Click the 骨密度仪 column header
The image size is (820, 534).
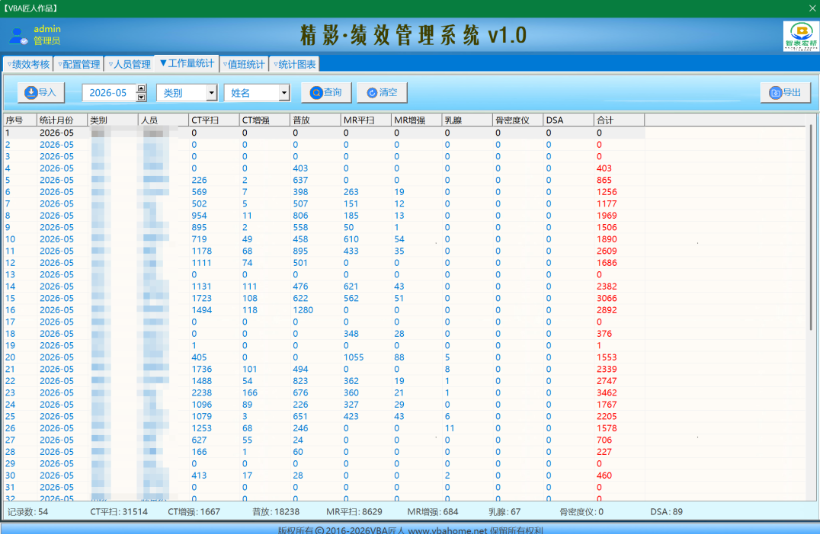click(518, 120)
